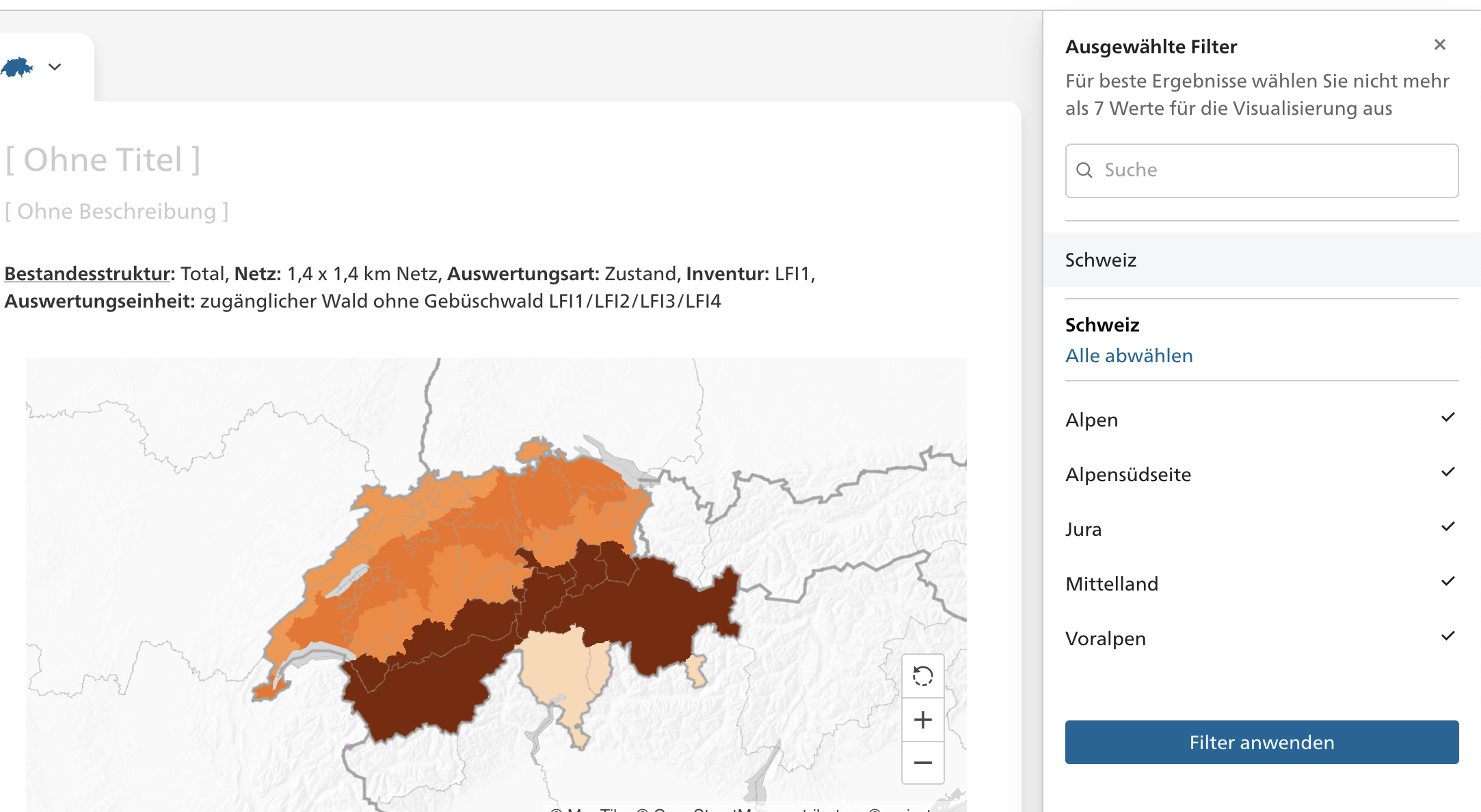Uncheck the Mittelland region filter
Screen dimensions: 1481x812
pyautogui.click(x=1447, y=581)
